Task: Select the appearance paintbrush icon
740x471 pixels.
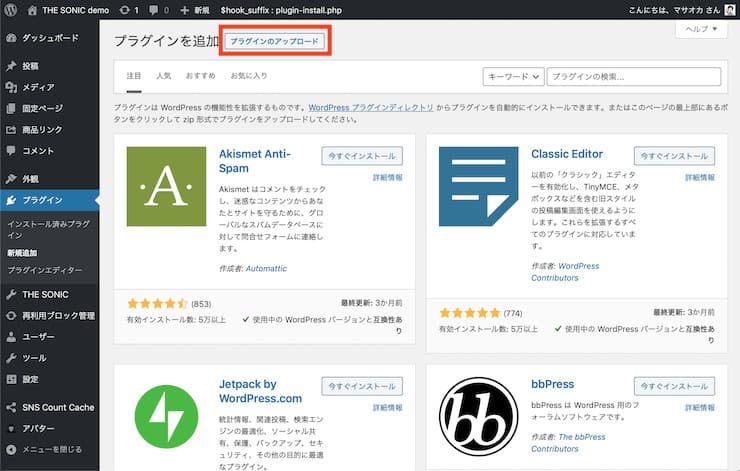Action: click(x=11, y=179)
